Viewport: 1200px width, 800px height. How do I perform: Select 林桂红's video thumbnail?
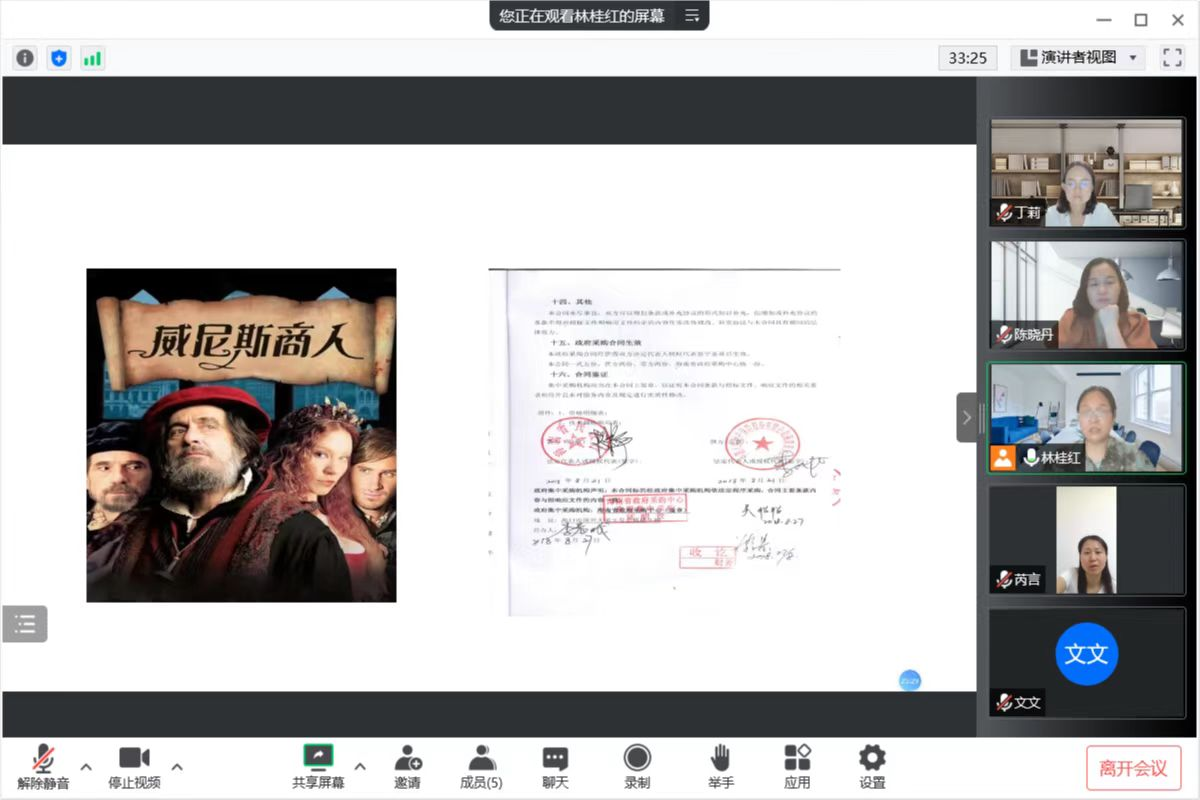coord(1086,417)
